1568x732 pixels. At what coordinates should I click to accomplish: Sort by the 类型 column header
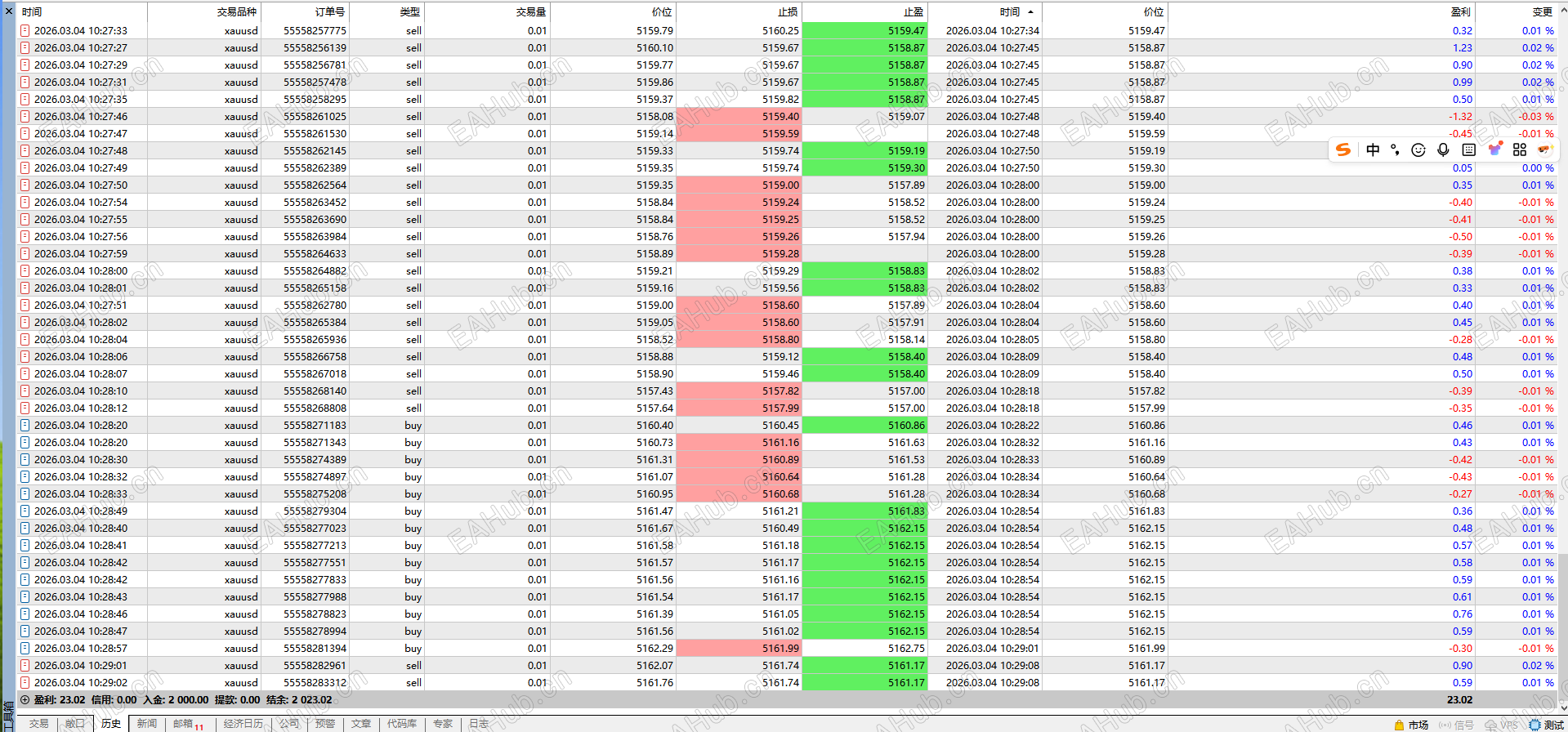[x=387, y=12]
